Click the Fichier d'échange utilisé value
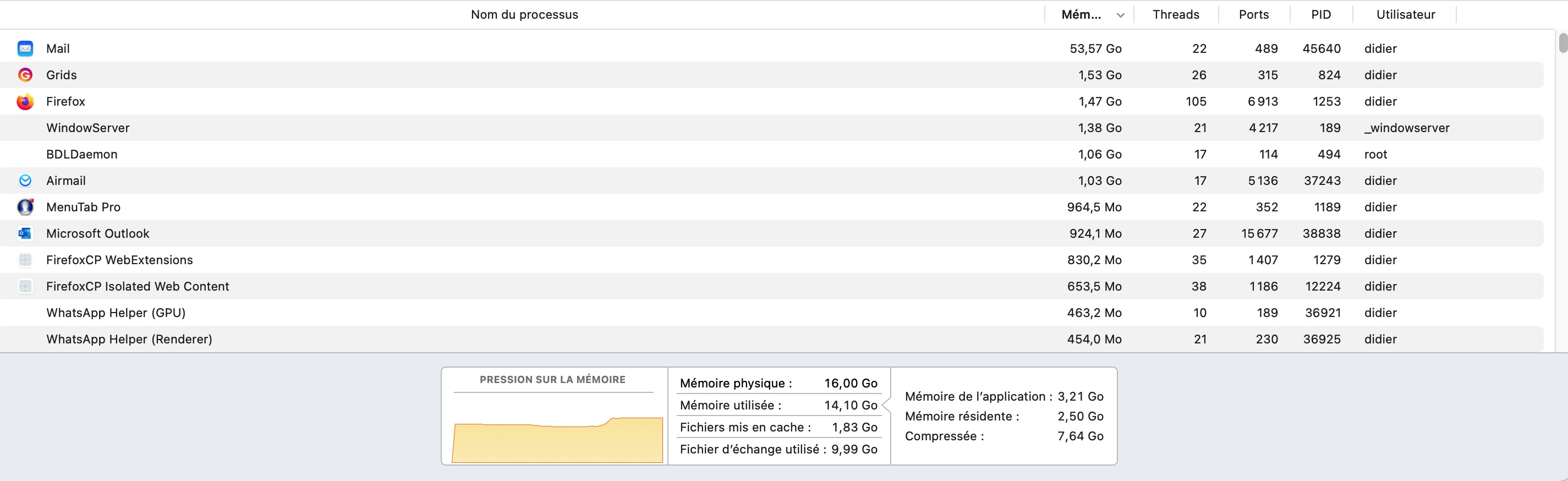 tap(854, 449)
